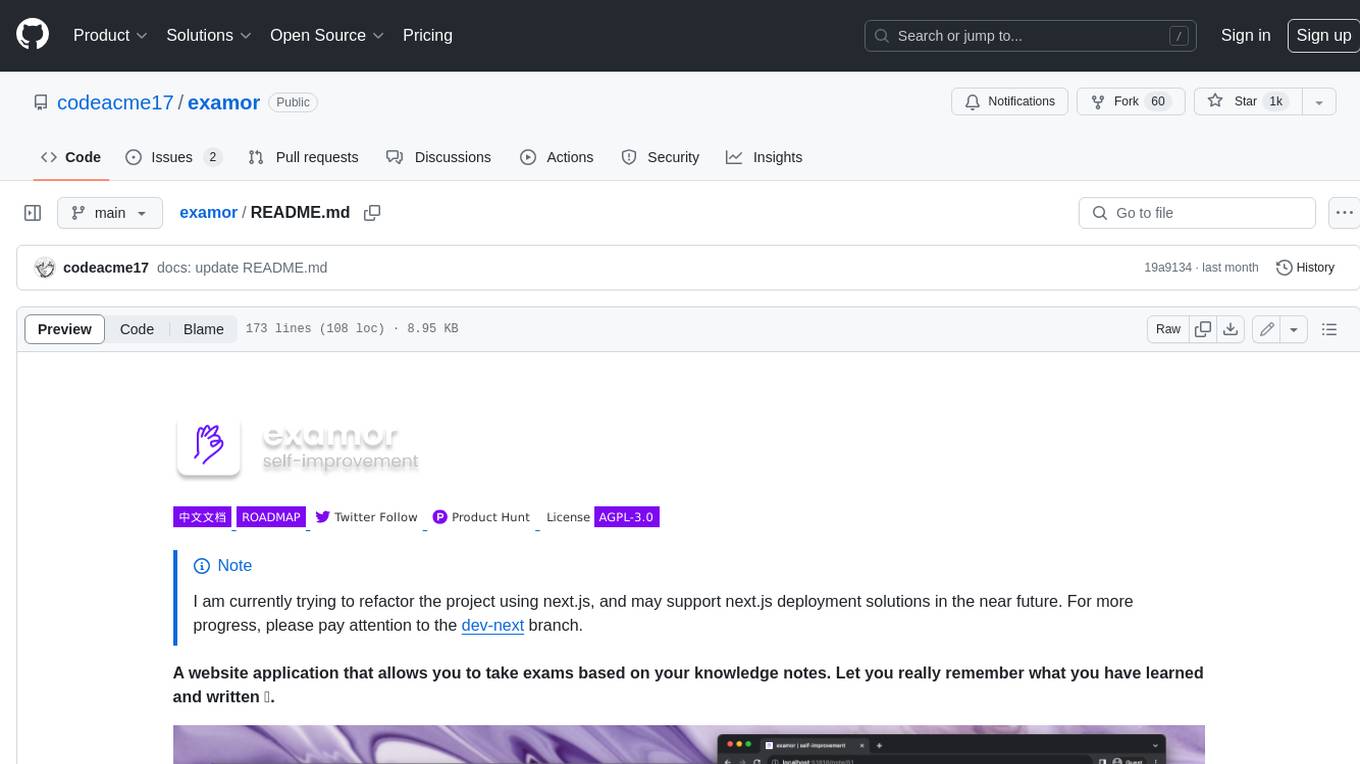Click the Twitter Follow badge
Image resolution: width=1360 pixels, height=764 pixels.
point(367,517)
